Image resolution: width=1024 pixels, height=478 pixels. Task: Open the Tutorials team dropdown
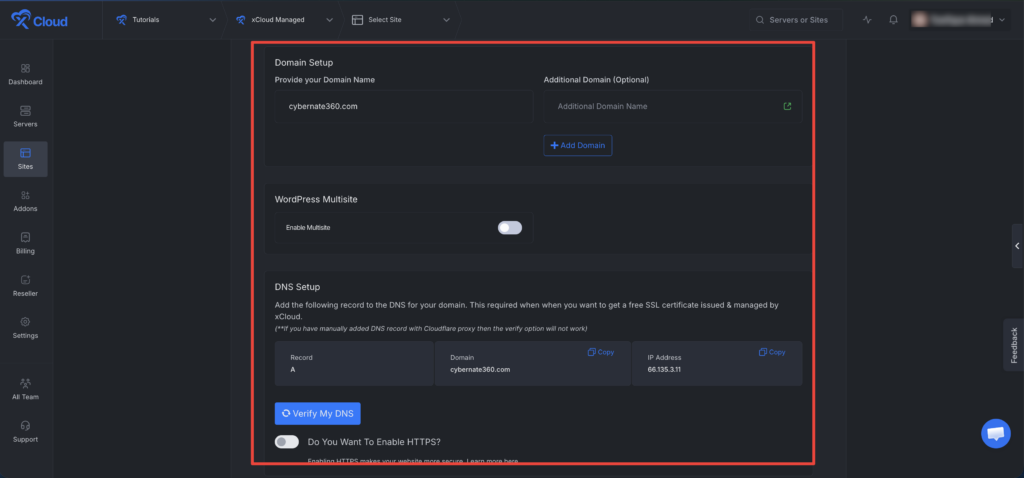click(x=165, y=20)
